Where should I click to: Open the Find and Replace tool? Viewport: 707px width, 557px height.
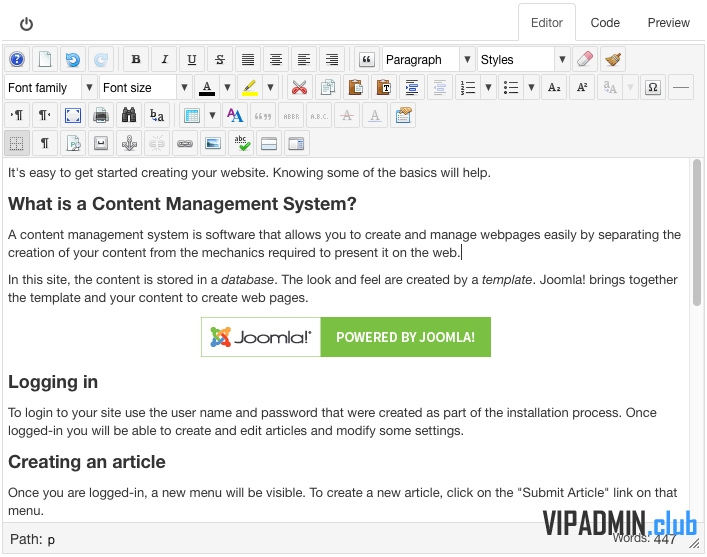point(157,116)
